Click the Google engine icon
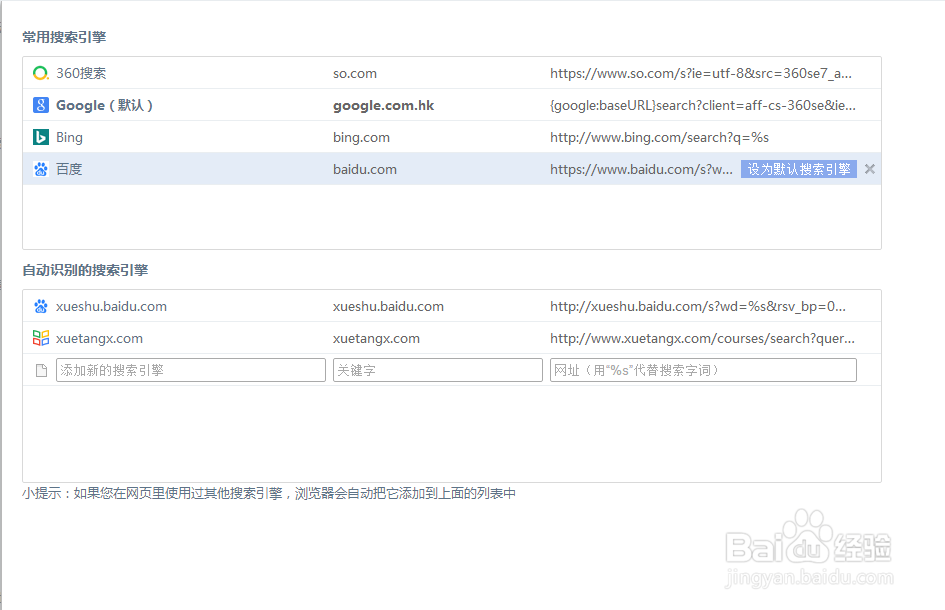This screenshot has height=610, width=945. [40, 105]
